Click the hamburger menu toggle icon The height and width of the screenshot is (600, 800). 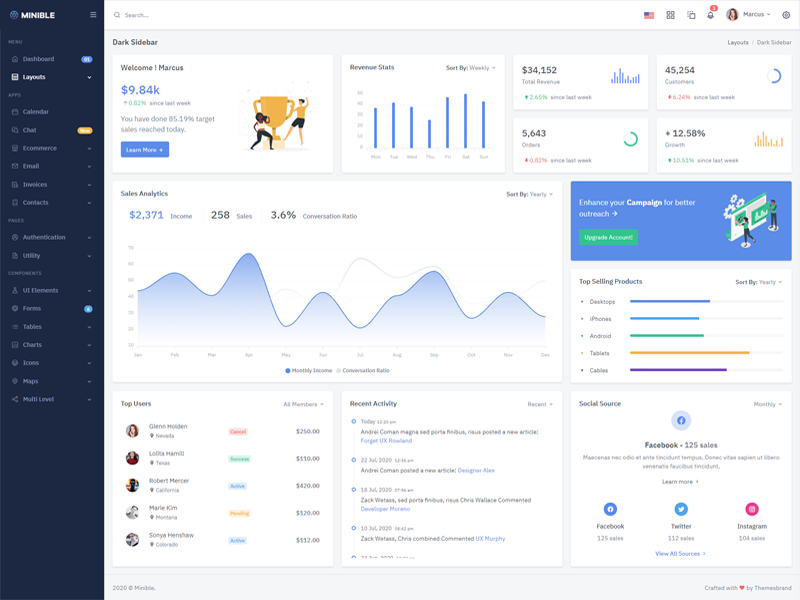click(93, 15)
